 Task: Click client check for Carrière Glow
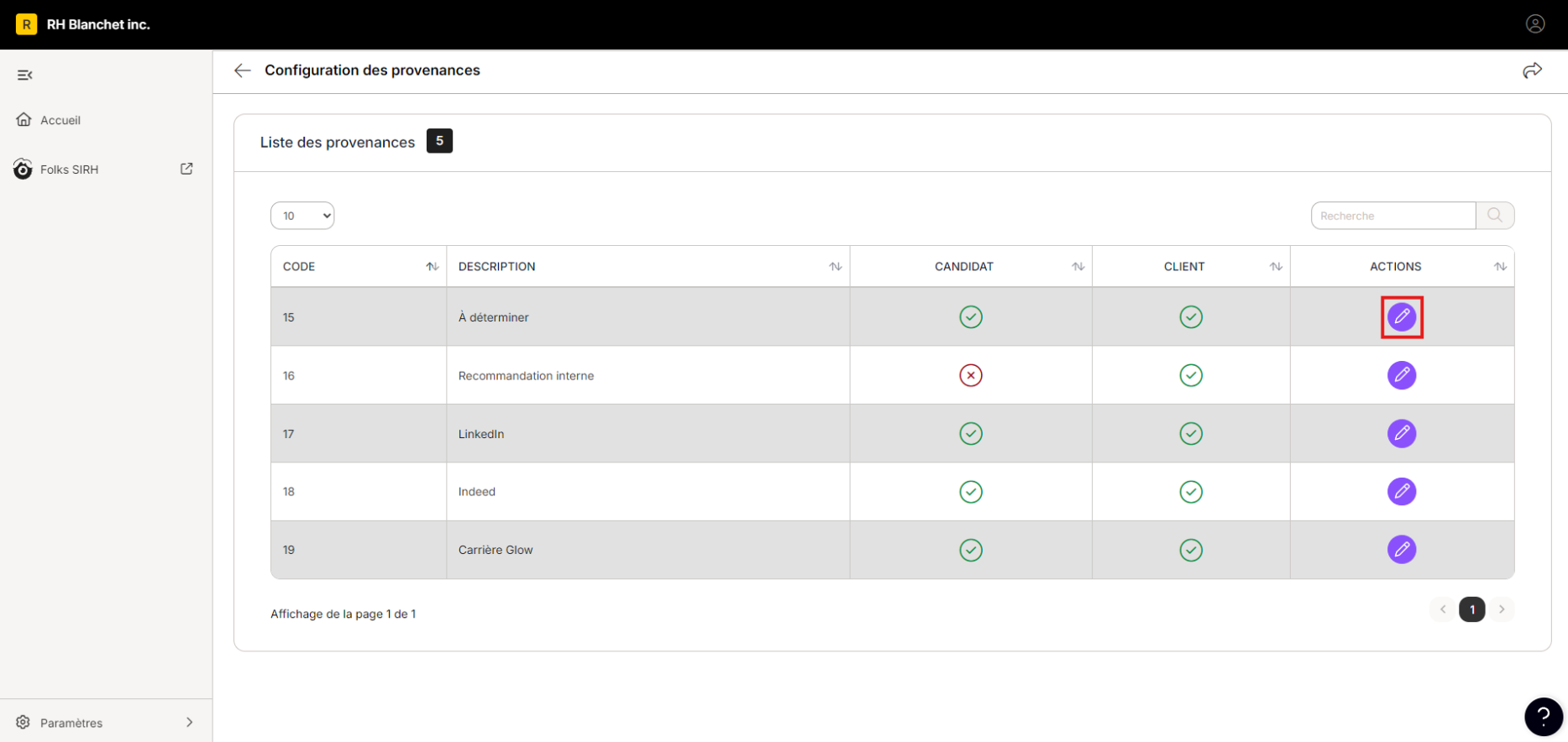pyautogui.click(x=1191, y=550)
